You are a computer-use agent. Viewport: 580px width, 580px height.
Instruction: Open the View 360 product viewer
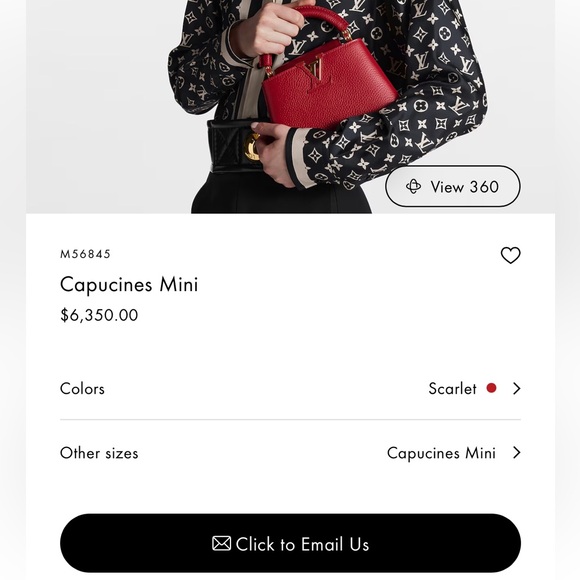click(x=453, y=186)
